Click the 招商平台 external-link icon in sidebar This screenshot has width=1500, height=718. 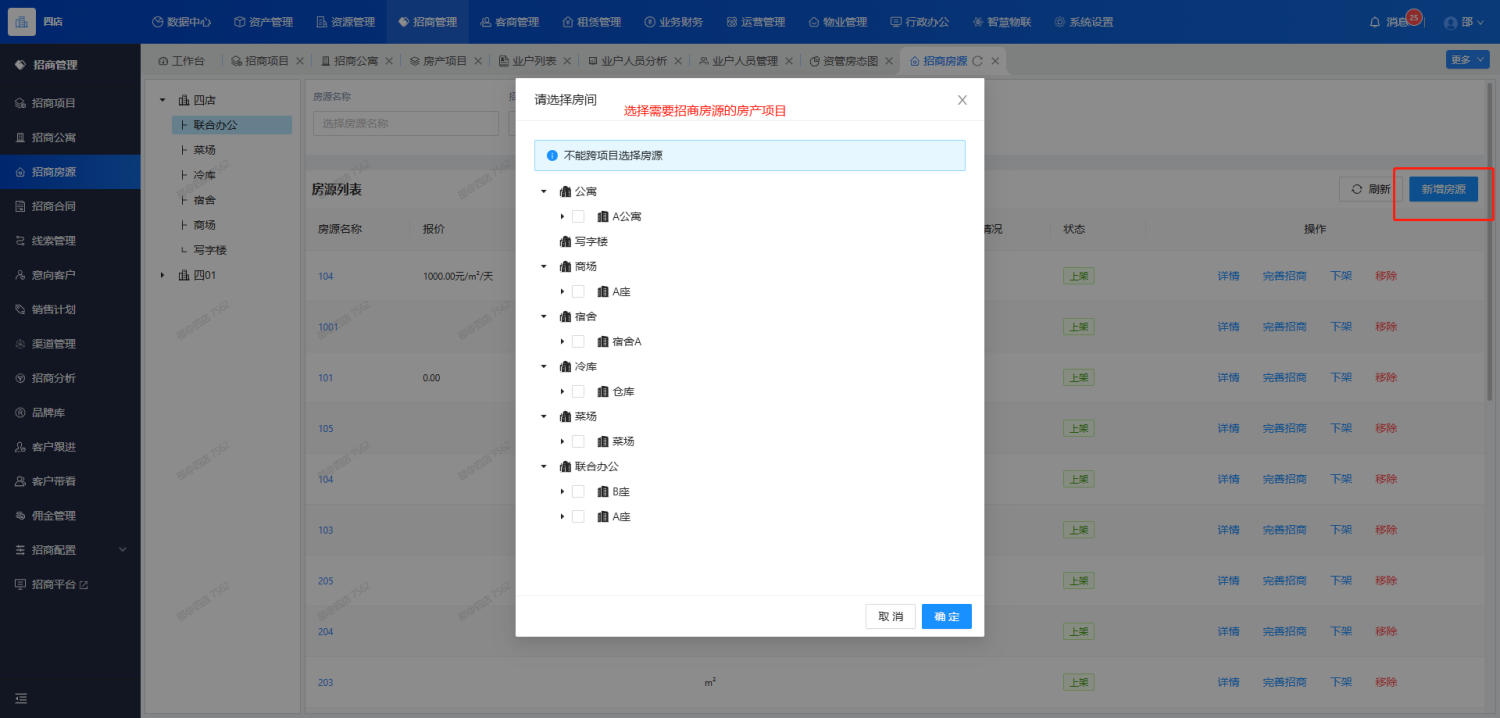click(84, 584)
